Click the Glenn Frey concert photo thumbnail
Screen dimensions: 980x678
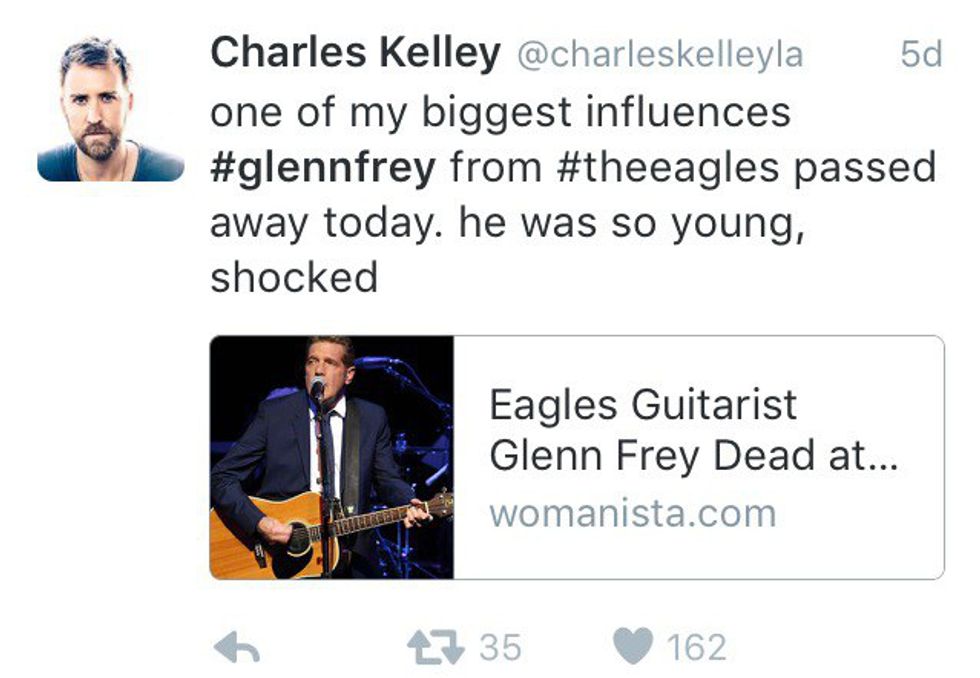pos(331,457)
